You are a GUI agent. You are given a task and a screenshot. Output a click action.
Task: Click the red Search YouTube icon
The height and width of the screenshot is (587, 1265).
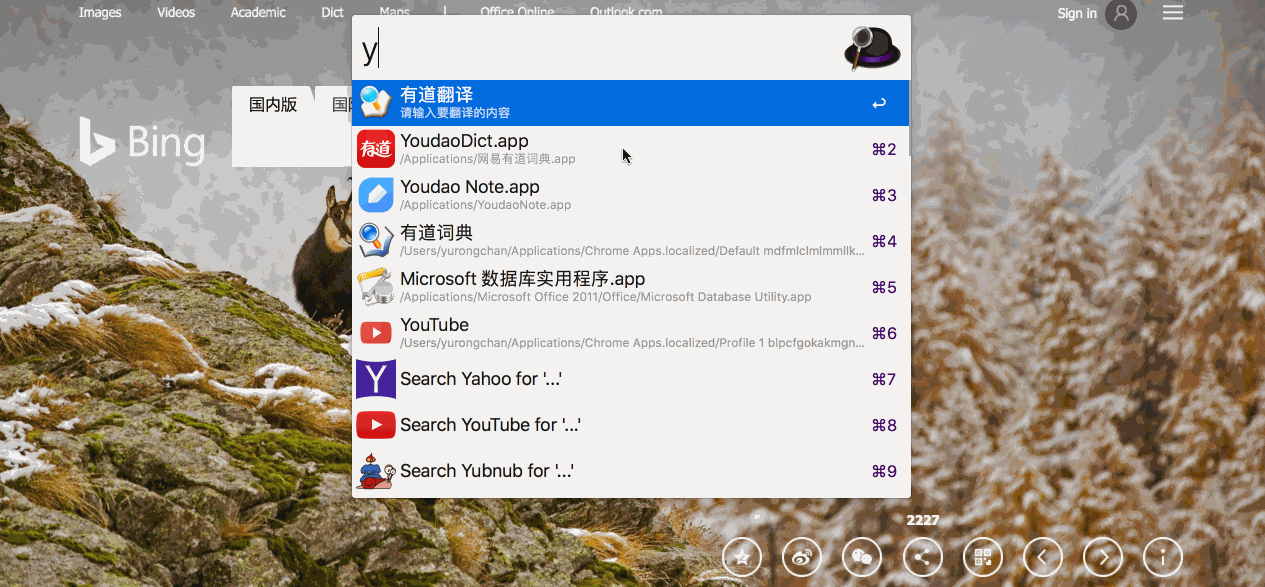[x=376, y=425]
